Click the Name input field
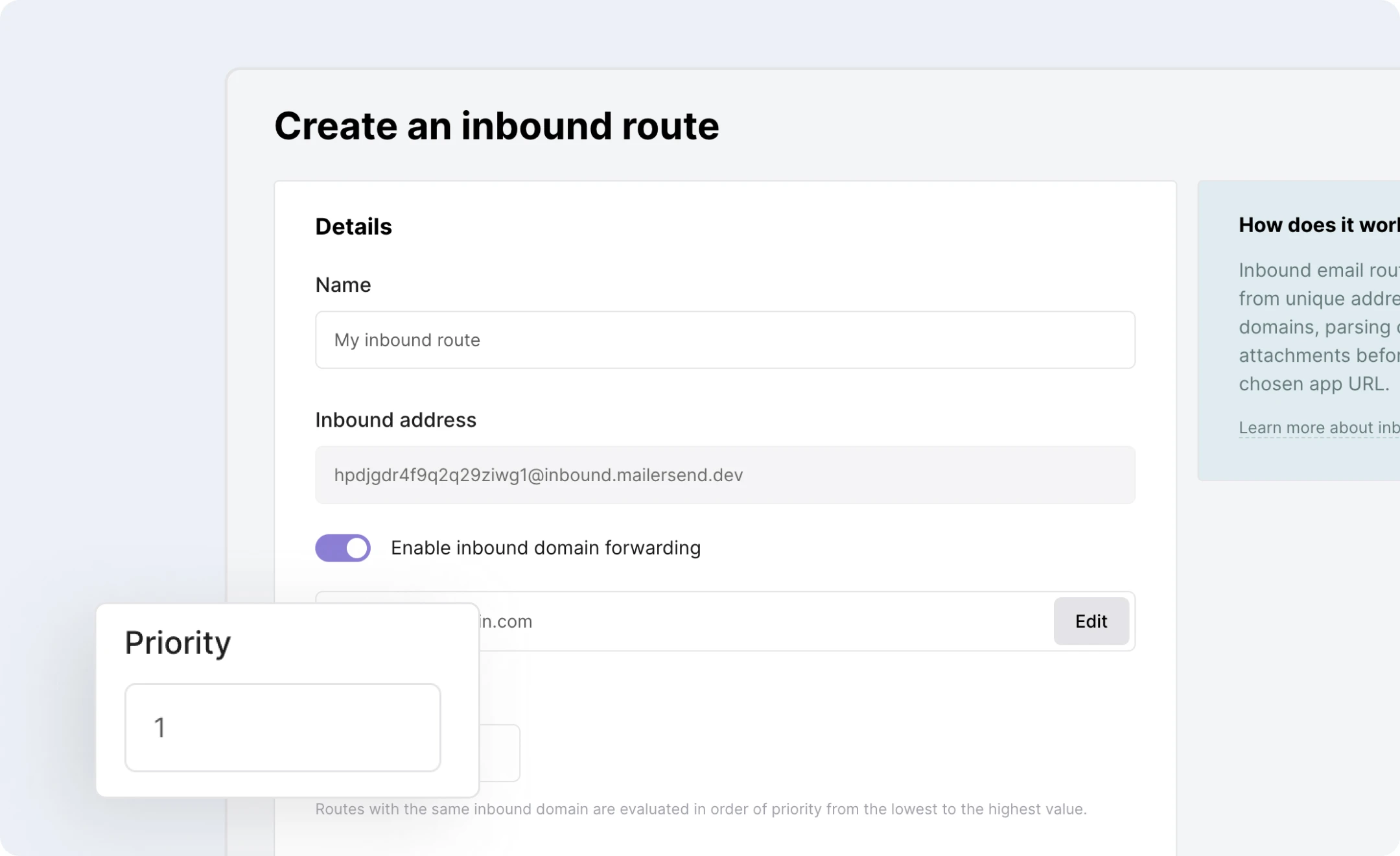Screen dimensions: 1400x856 coord(725,340)
